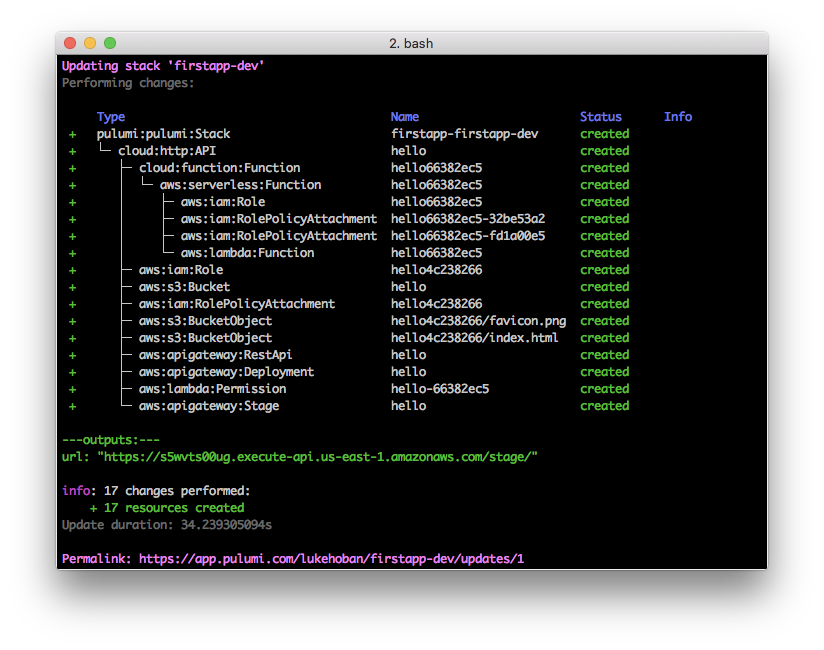Click the plus sign beside pulumi:pulumi:Stack
The image size is (824, 650).
pyautogui.click(x=72, y=134)
